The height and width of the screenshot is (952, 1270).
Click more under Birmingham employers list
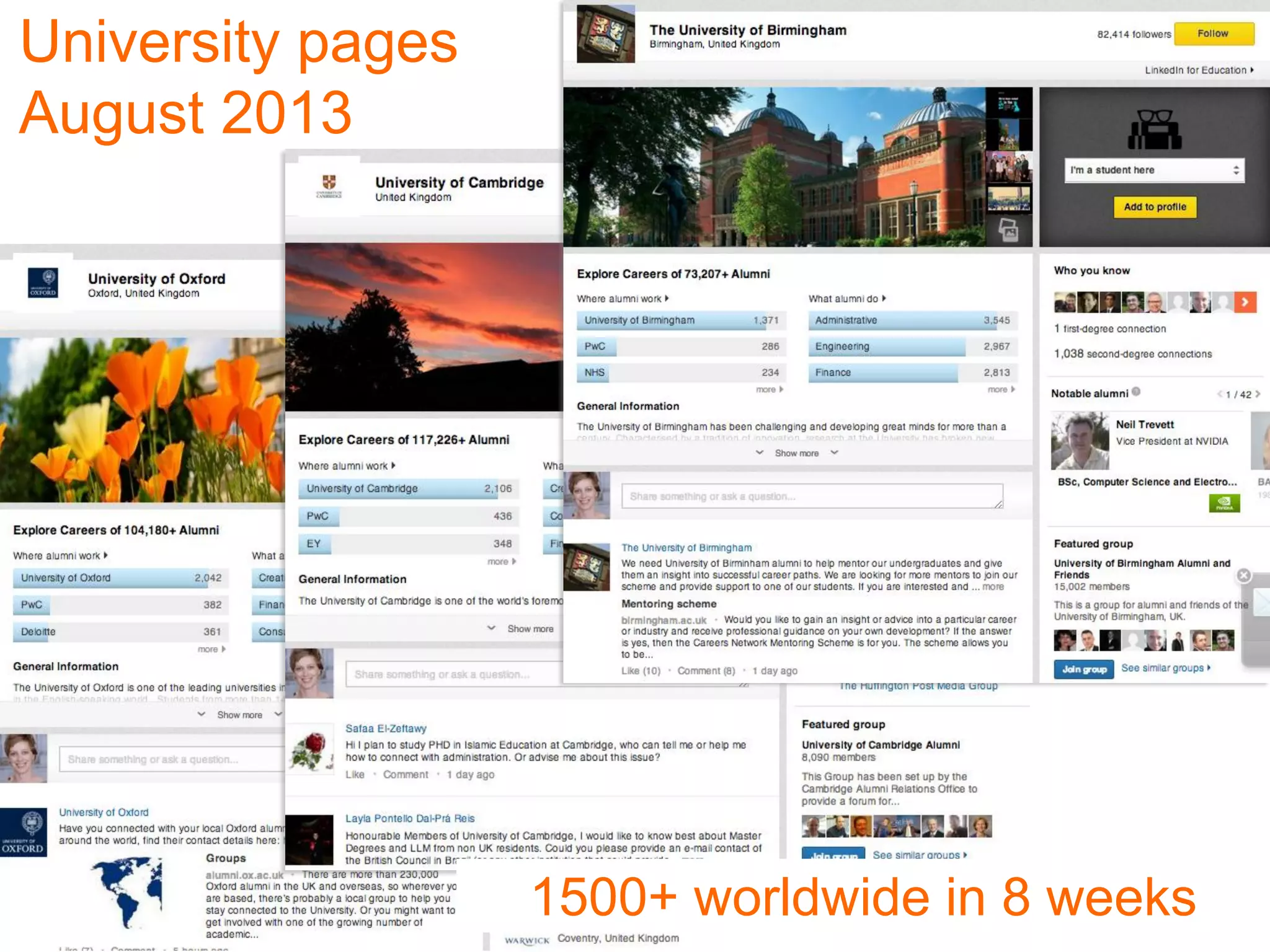click(x=770, y=390)
